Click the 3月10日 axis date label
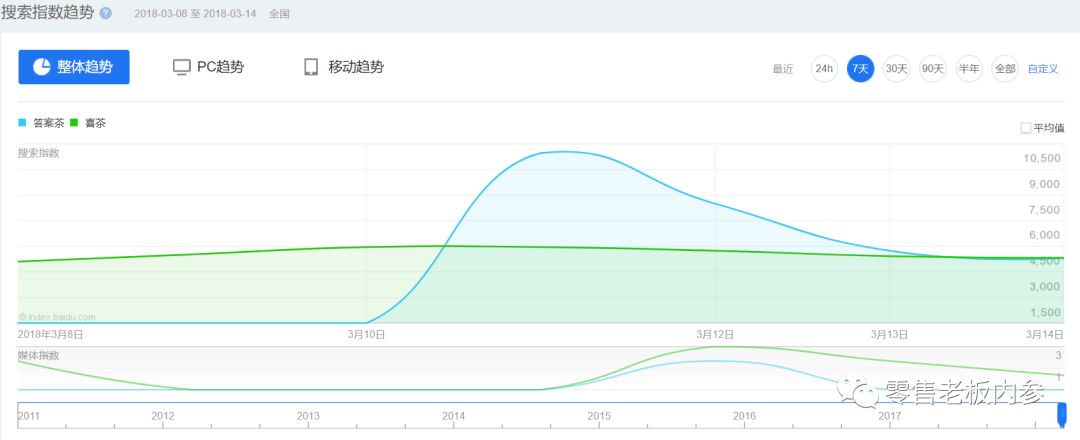Screen dimensions: 1080x440 tap(366, 335)
